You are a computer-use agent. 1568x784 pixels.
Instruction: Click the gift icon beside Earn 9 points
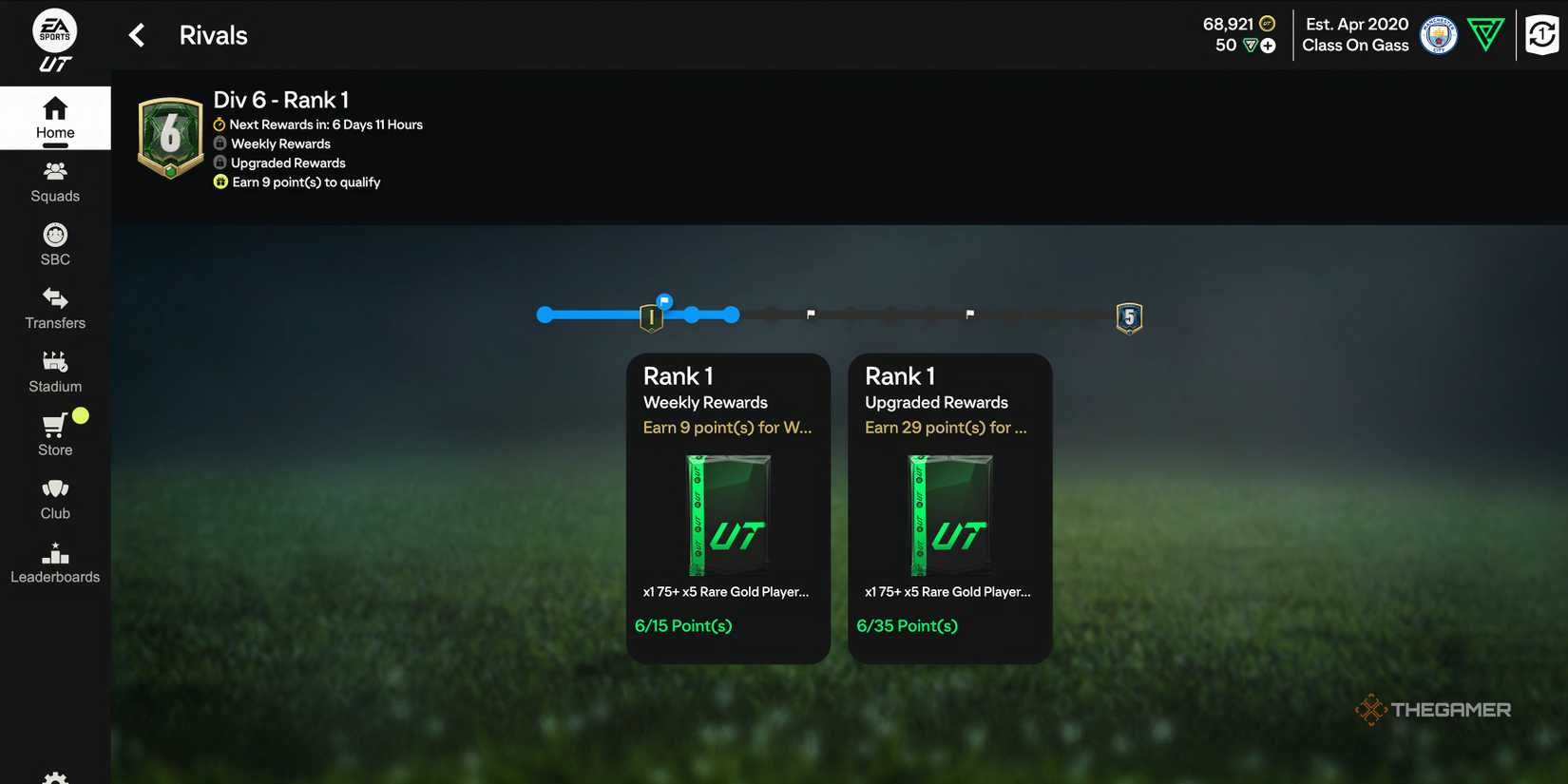tap(220, 182)
